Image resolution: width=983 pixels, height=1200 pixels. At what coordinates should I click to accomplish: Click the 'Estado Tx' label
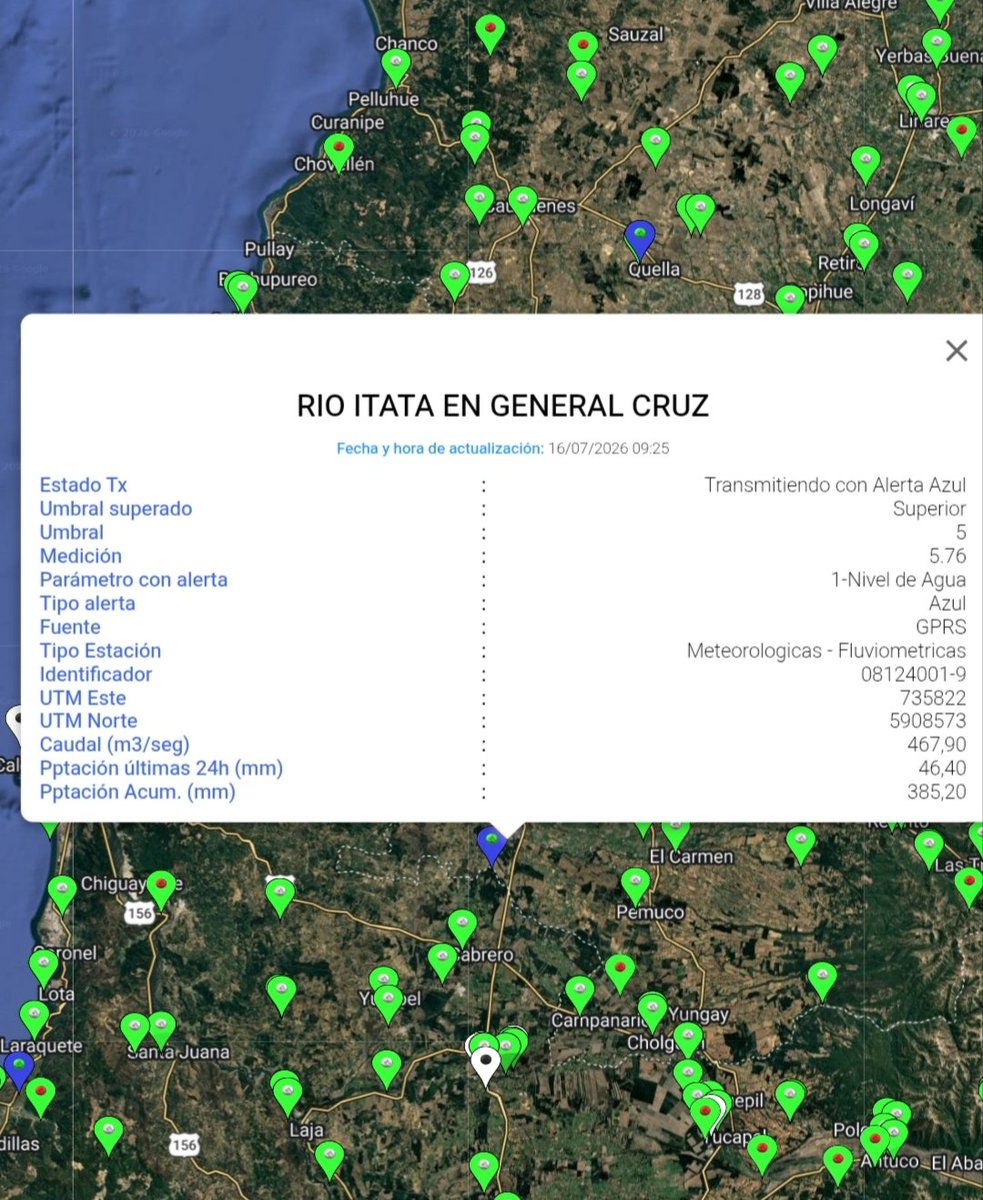click(x=84, y=485)
